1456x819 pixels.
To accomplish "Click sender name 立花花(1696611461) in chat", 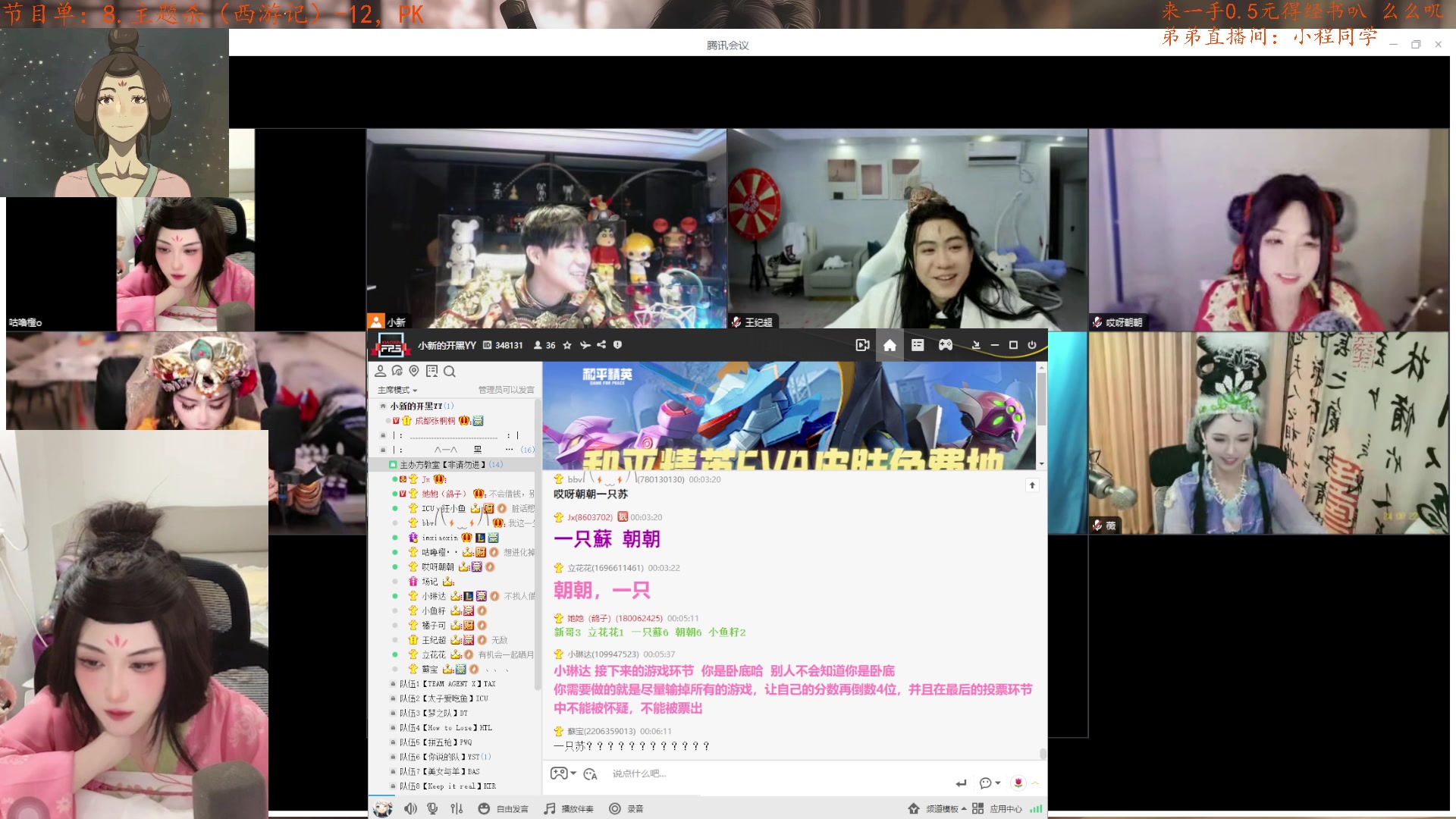I will [605, 568].
